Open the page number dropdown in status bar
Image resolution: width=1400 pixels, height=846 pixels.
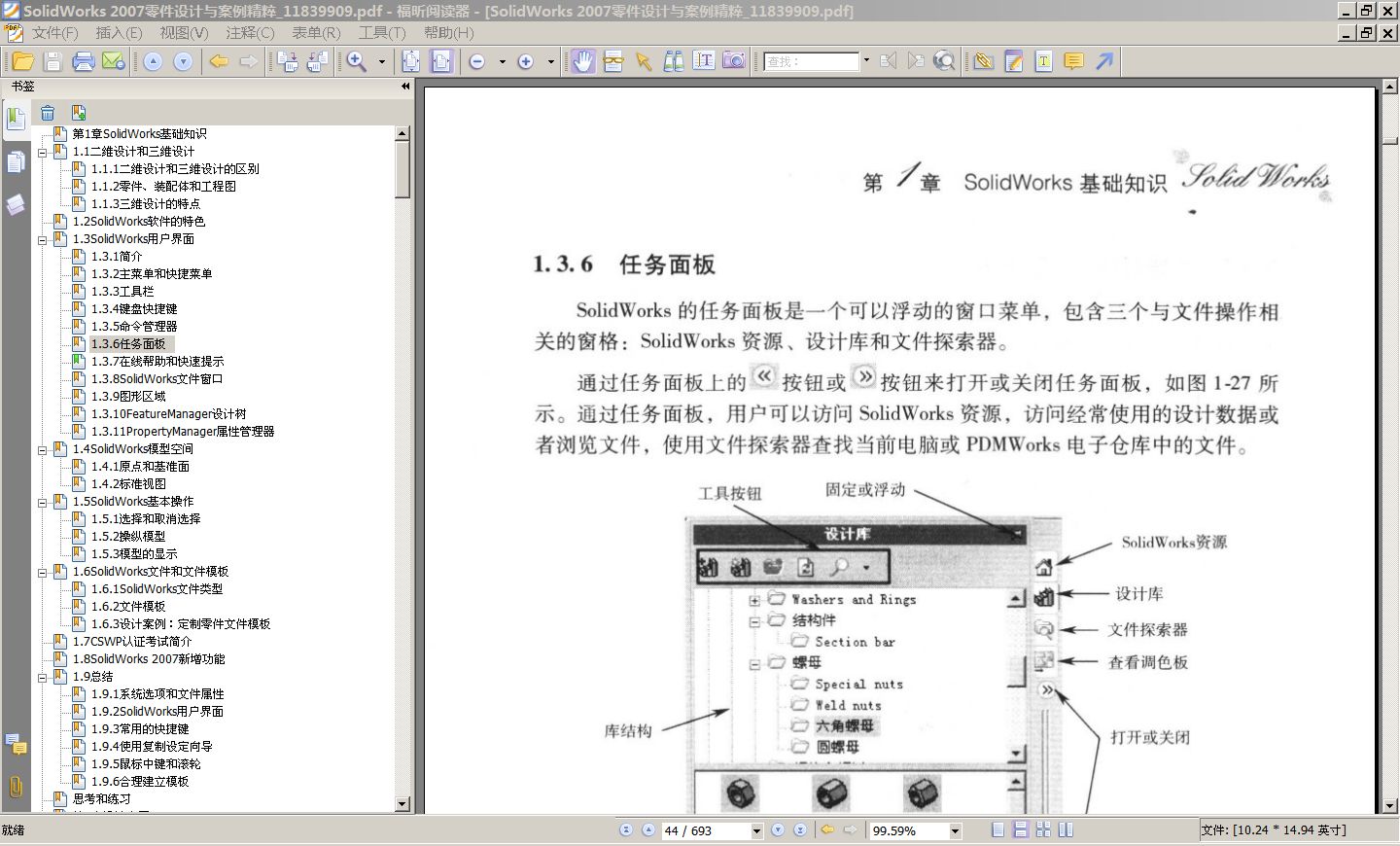(756, 830)
